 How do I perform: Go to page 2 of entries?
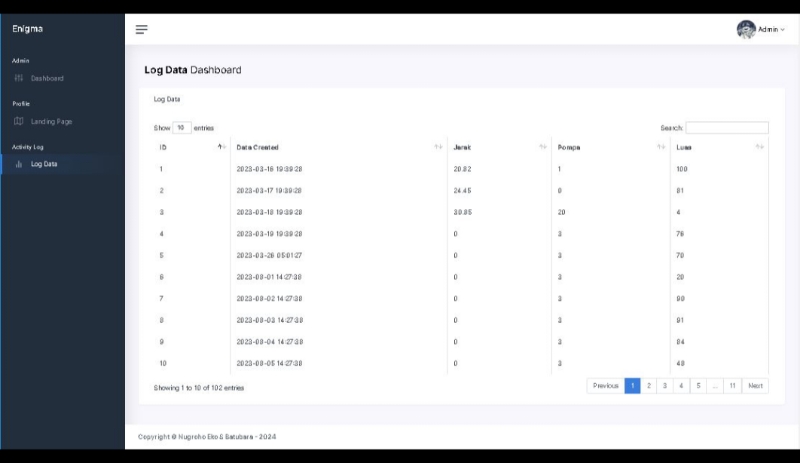coord(648,386)
